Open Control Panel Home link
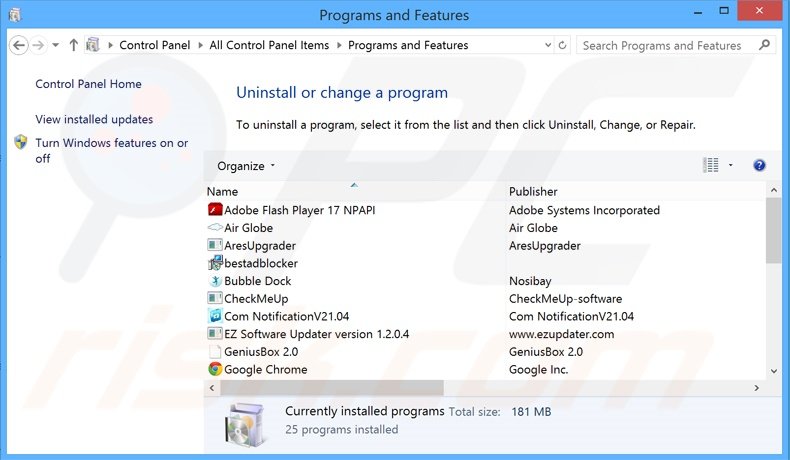 pos(88,84)
